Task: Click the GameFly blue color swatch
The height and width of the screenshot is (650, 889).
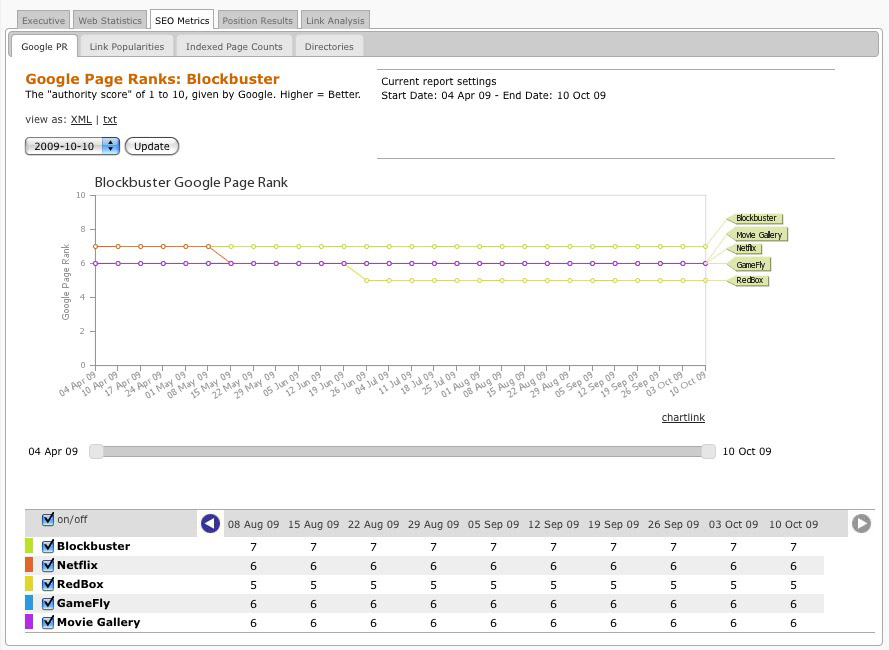Action: (29, 603)
